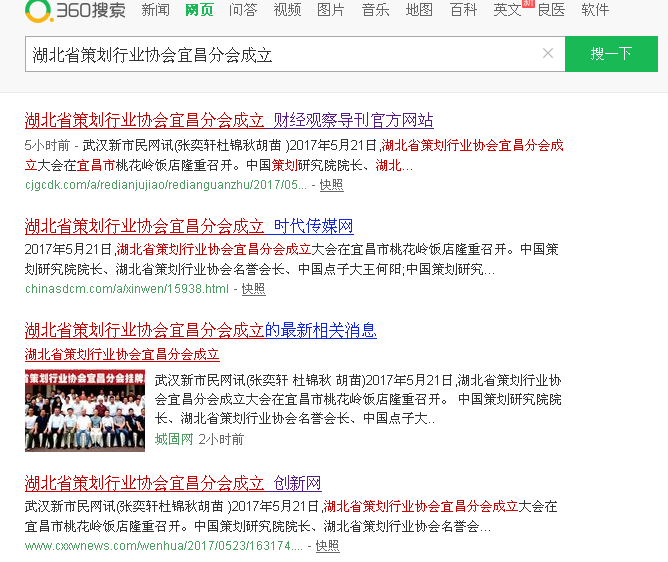This screenshot has height=562, width=668.
Task: Open the 创新网 result title
Action: click(173, 484)
